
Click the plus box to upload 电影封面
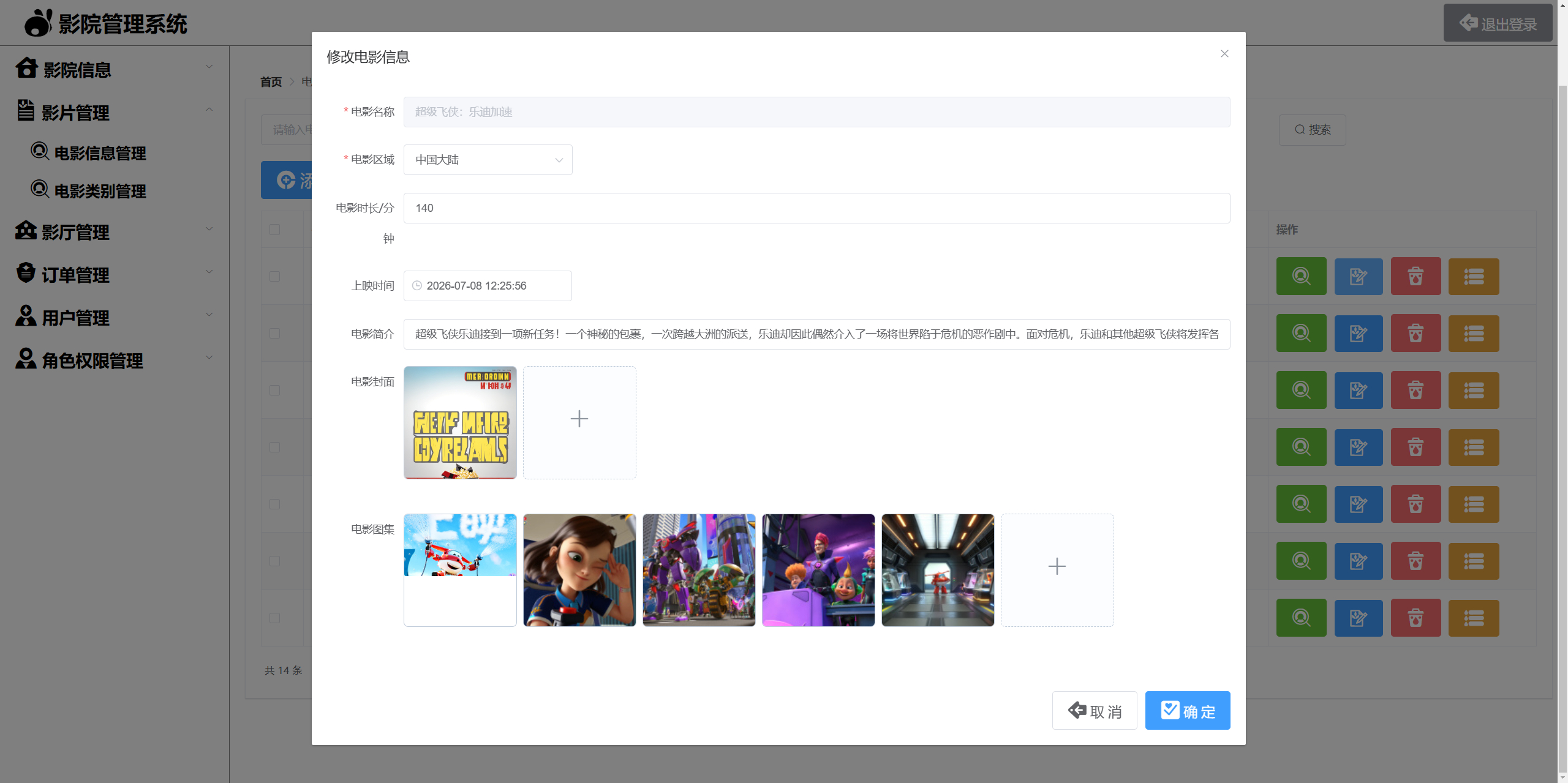point(579,422)
